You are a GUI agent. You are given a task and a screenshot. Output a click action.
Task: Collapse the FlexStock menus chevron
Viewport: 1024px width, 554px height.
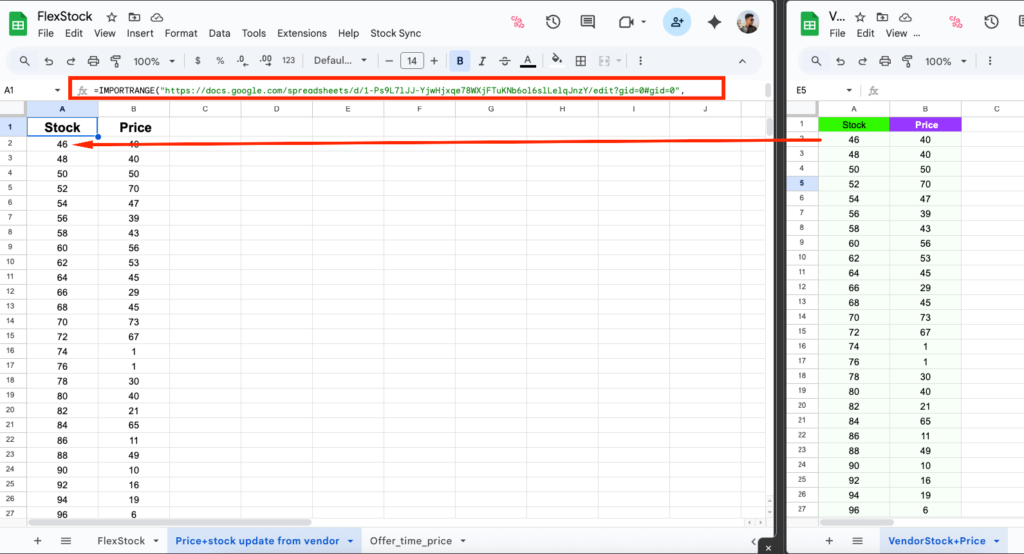pyautogui.click(x=743, y=61)
